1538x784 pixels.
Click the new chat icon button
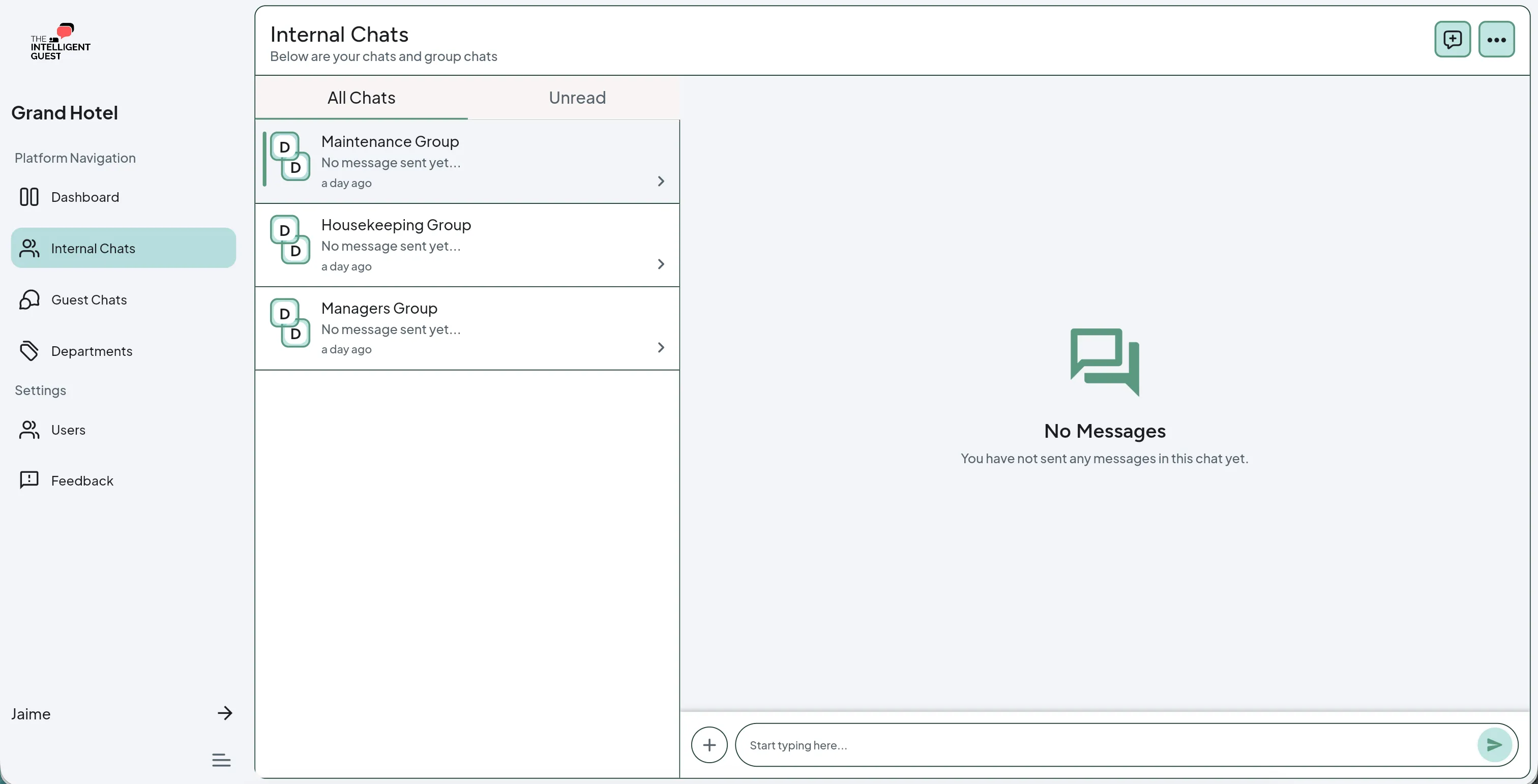point(1452,39)
